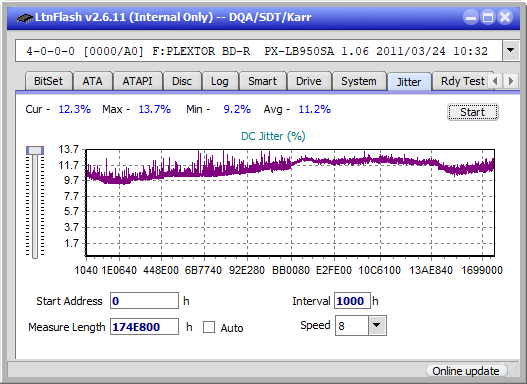Focus the Start Address input field
Viewport: 527px width, 384px height.
[144, 301]
